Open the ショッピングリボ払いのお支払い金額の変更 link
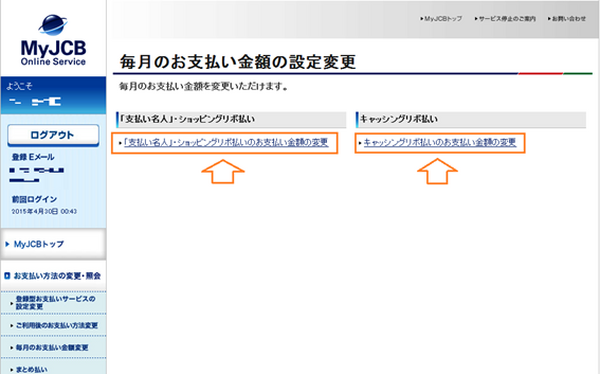Viewport: 600px width, 374px height. [226, 142]
